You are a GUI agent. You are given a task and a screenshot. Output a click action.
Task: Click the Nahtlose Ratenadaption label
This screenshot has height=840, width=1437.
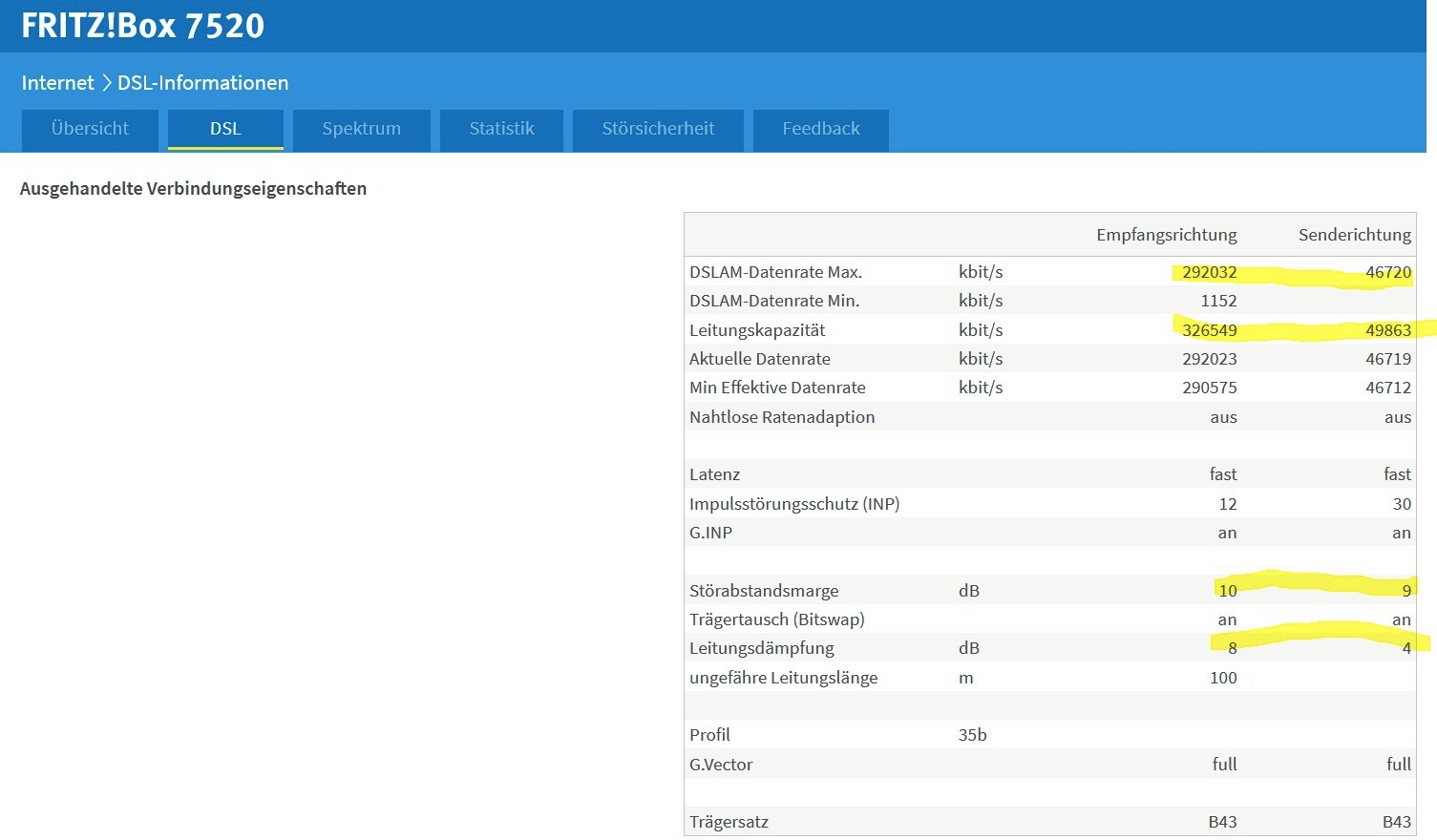coord(782,417)
